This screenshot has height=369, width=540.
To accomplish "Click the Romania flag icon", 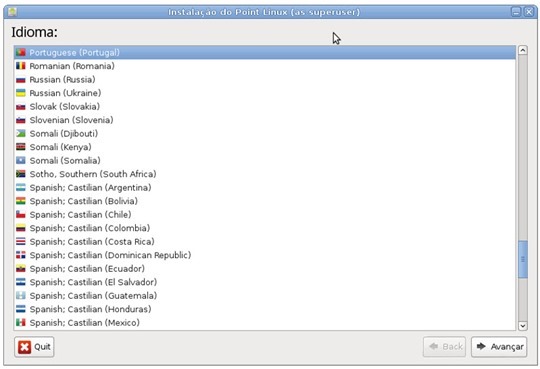I will click(21, 66).
